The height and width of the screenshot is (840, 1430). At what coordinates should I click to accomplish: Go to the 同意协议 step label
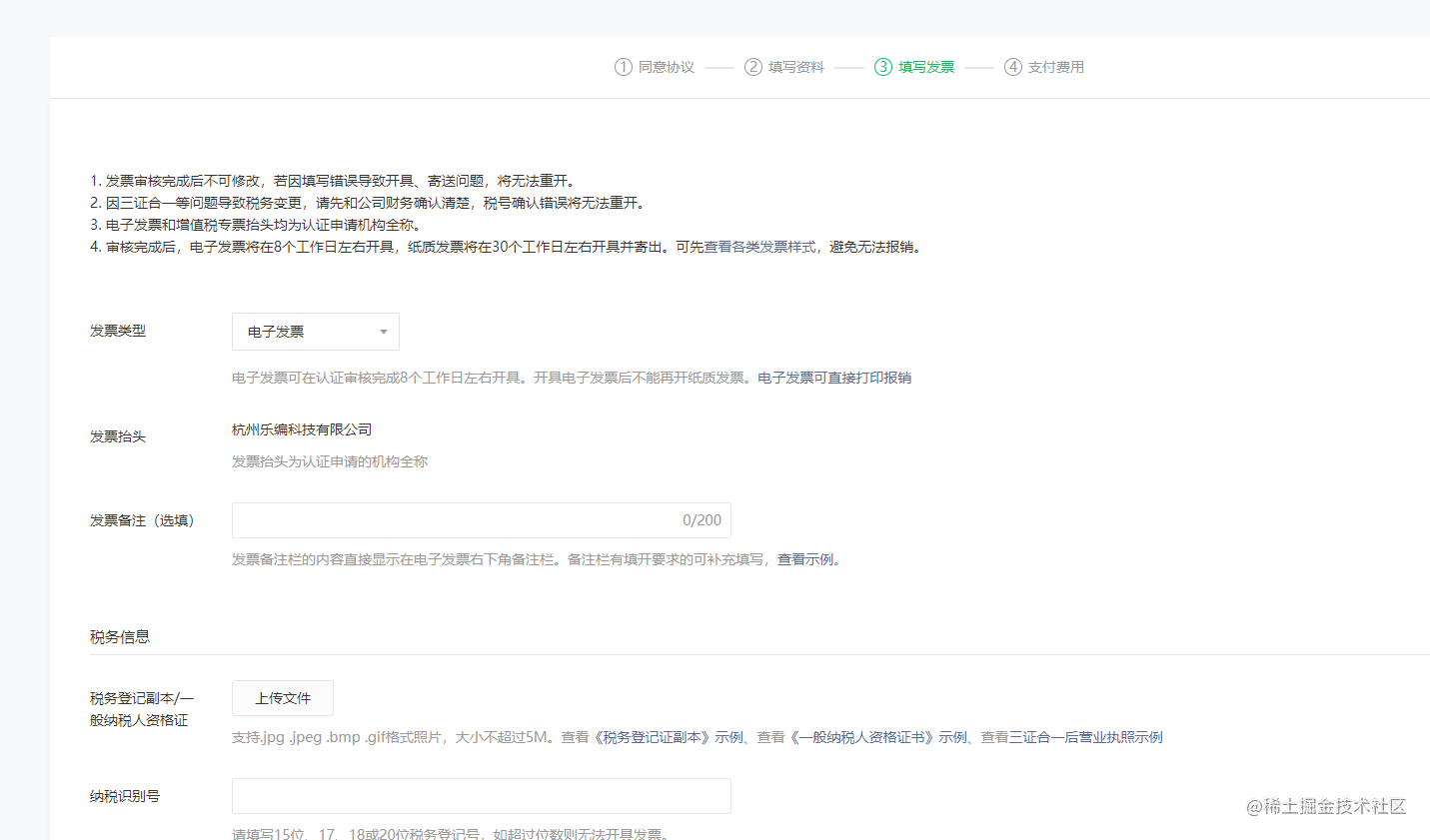[667, 67]
